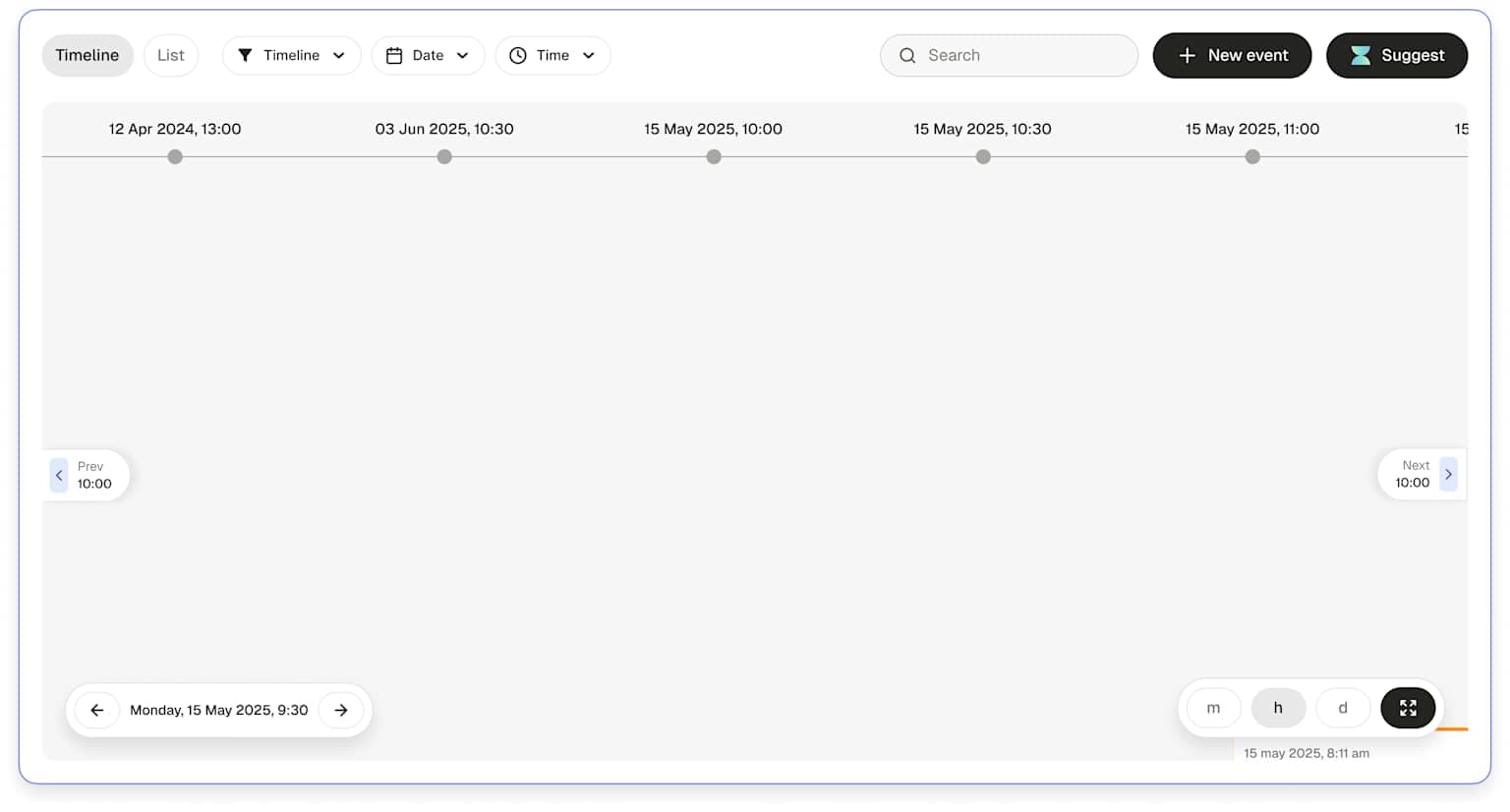Click the clock icon in the Time filter
Viewport: 1510px width, 812px height.
[519, 55]
